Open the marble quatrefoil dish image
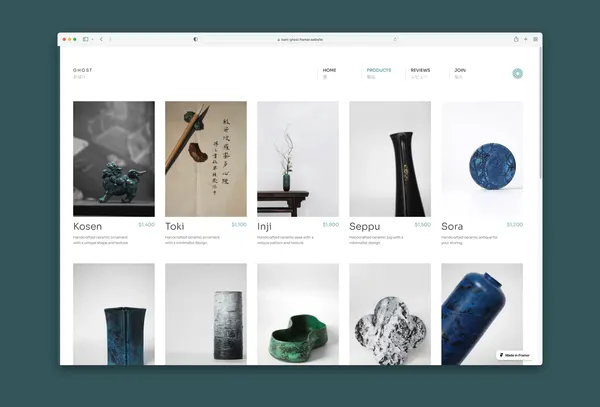Image resolution: width=600 pixels, height=407 pixels. (x=390, y=314)
